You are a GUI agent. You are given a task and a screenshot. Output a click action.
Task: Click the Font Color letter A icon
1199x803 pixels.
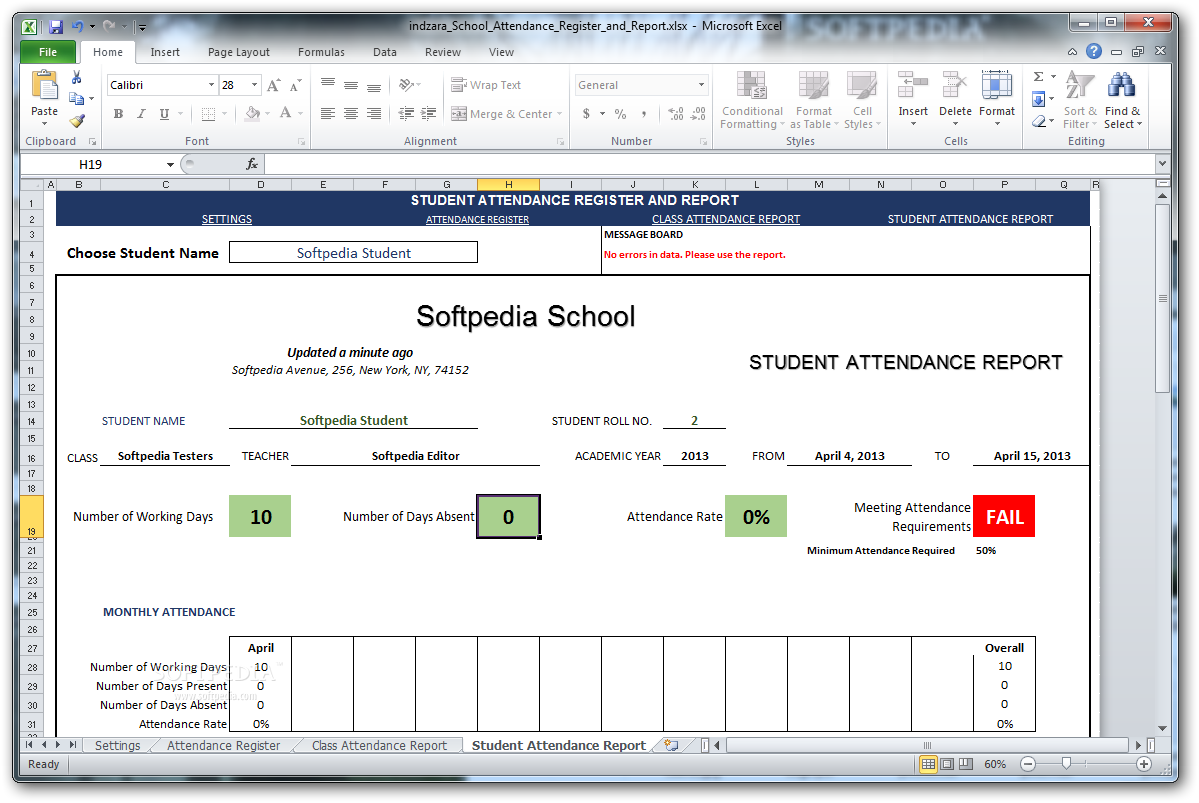coord(285,114)
